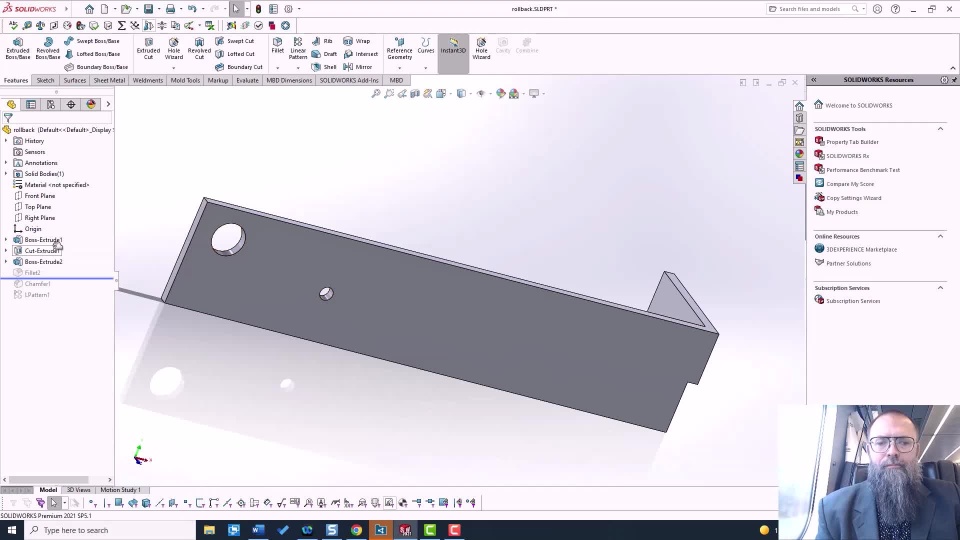Viewport: 960px width, 540px height.
Task: Collapse SOLIDWORKS Tools section
Action: pyautogui.click(x=940, y=129)
